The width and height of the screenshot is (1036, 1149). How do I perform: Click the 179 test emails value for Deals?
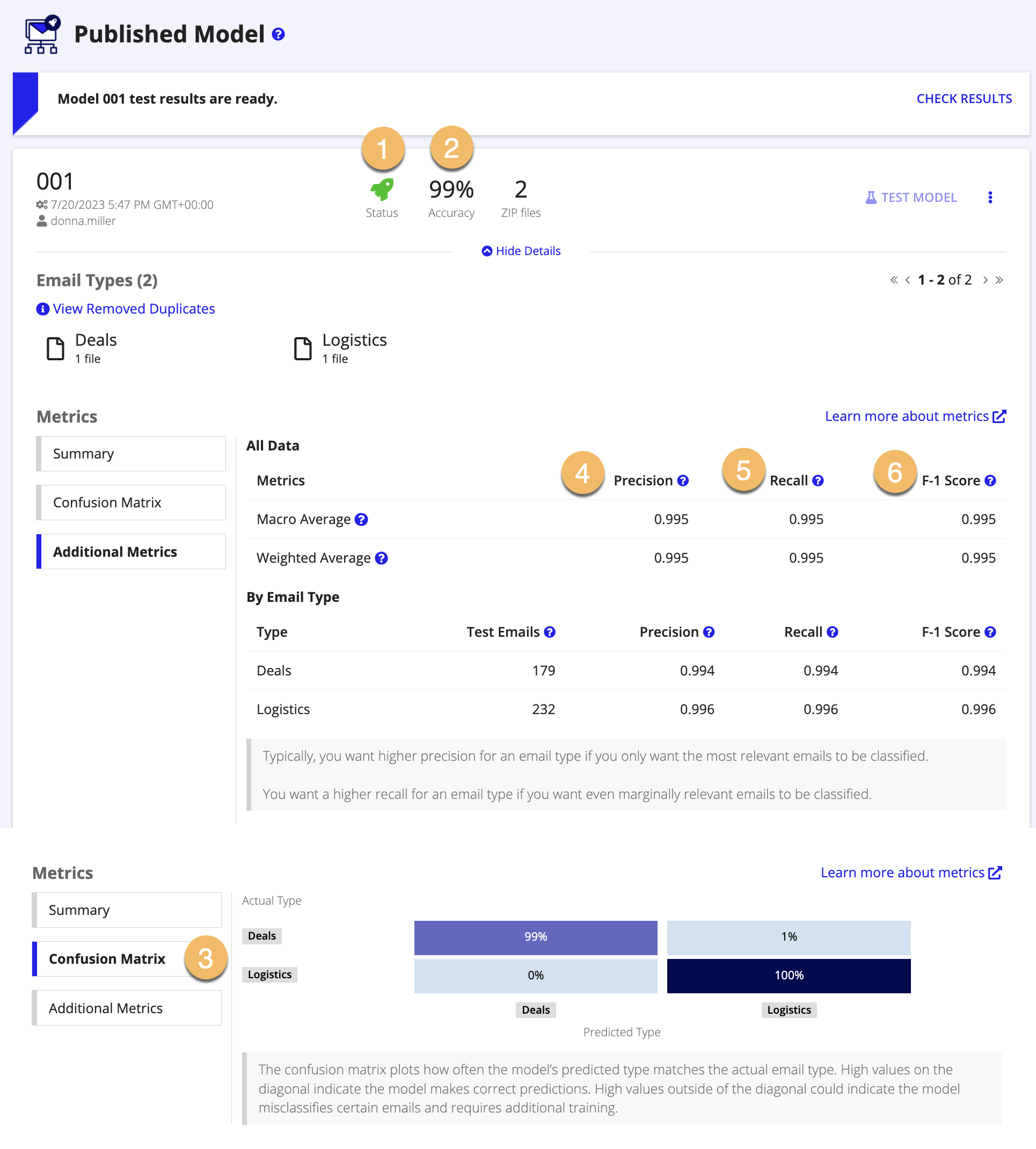(544, 671)
